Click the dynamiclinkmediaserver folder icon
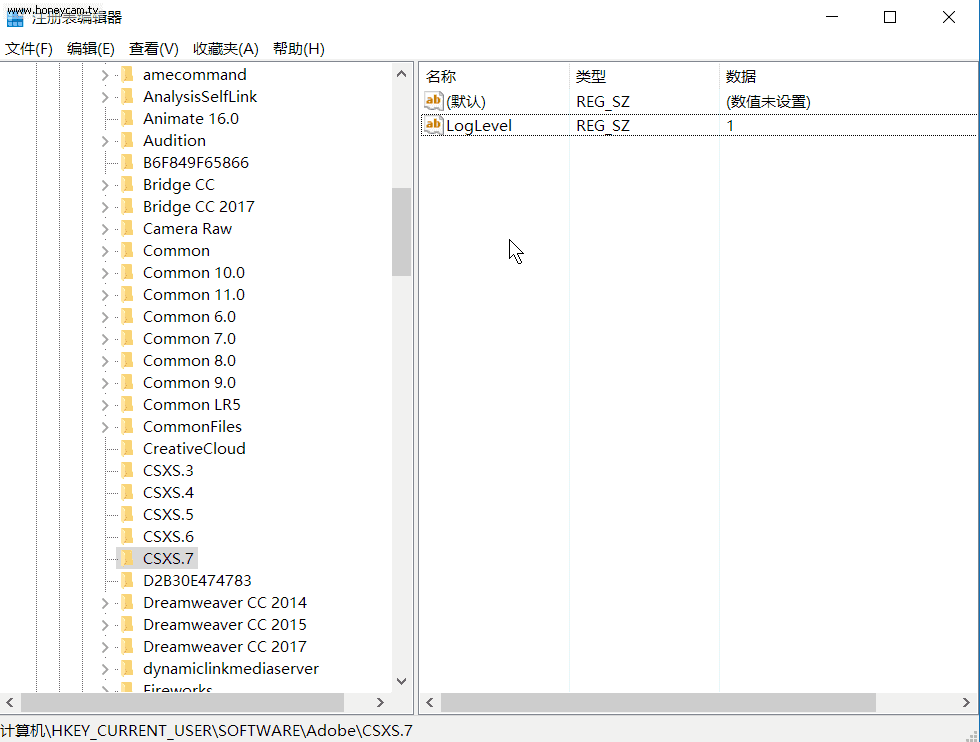980x742 pixels. tap(127, 669)
